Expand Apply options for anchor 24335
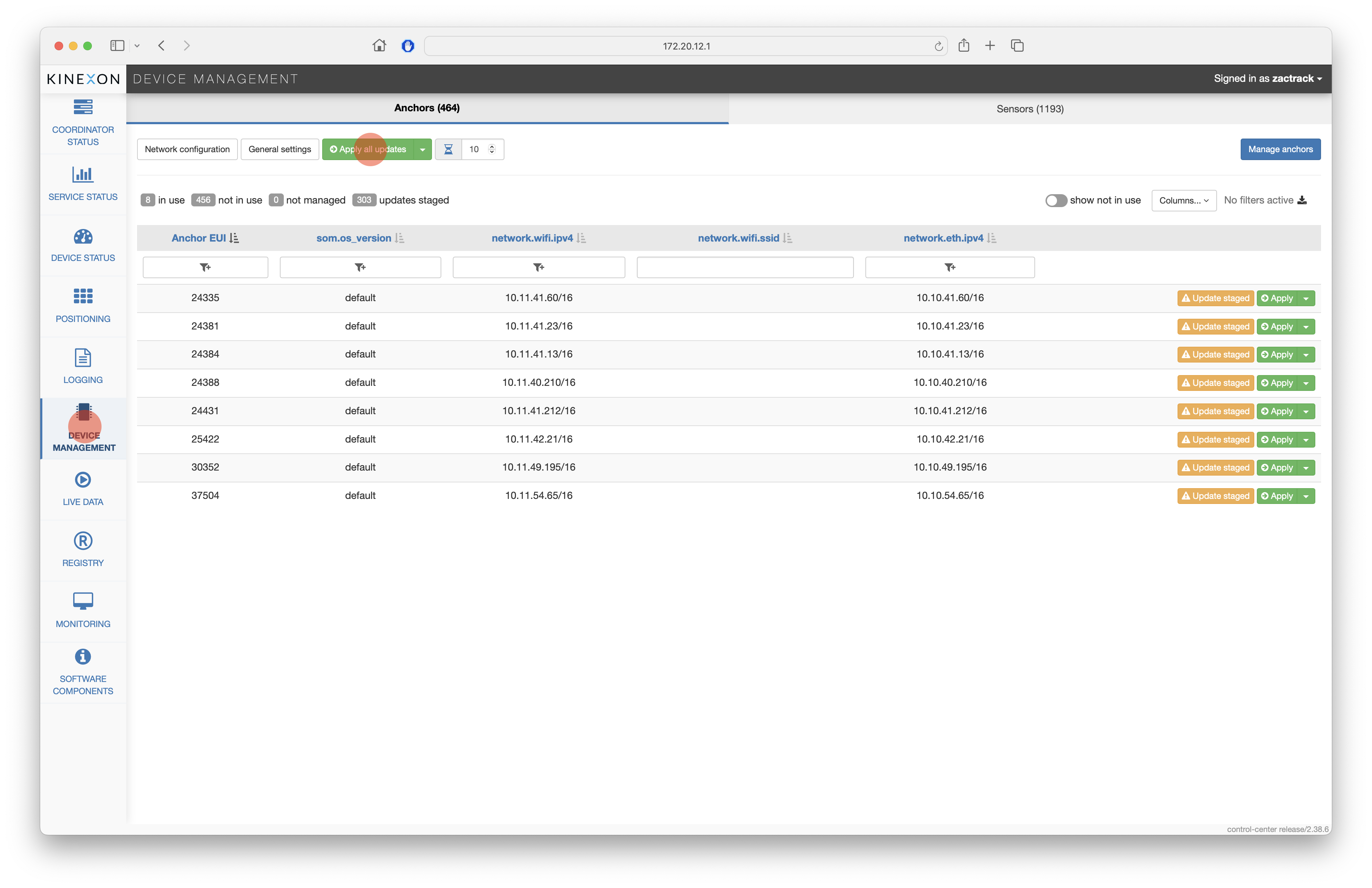1372x888 pixels. pos(1306,298)
